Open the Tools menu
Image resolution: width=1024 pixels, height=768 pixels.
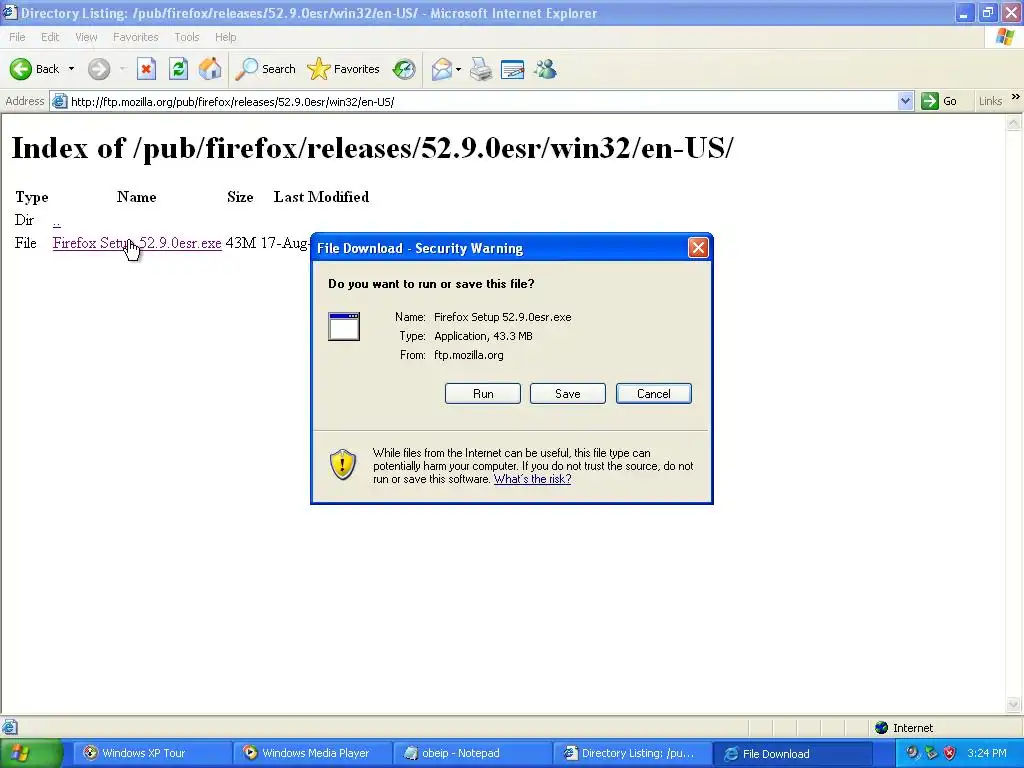click(x=187, y=37)
